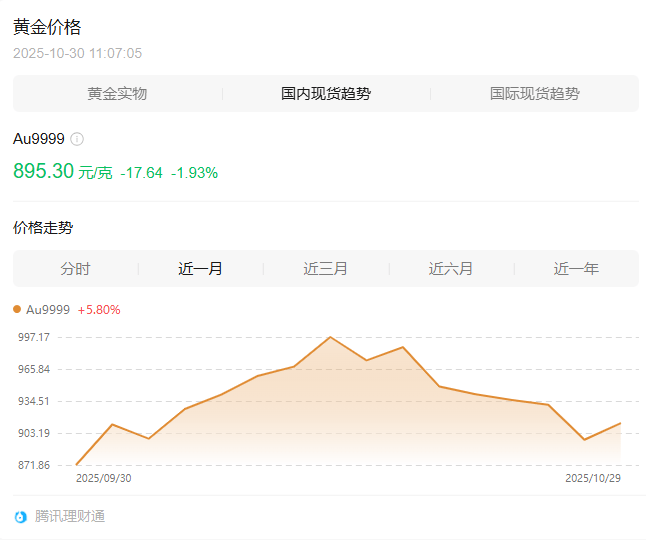Switch to the 黄金实物 tab

click(117, 94)
